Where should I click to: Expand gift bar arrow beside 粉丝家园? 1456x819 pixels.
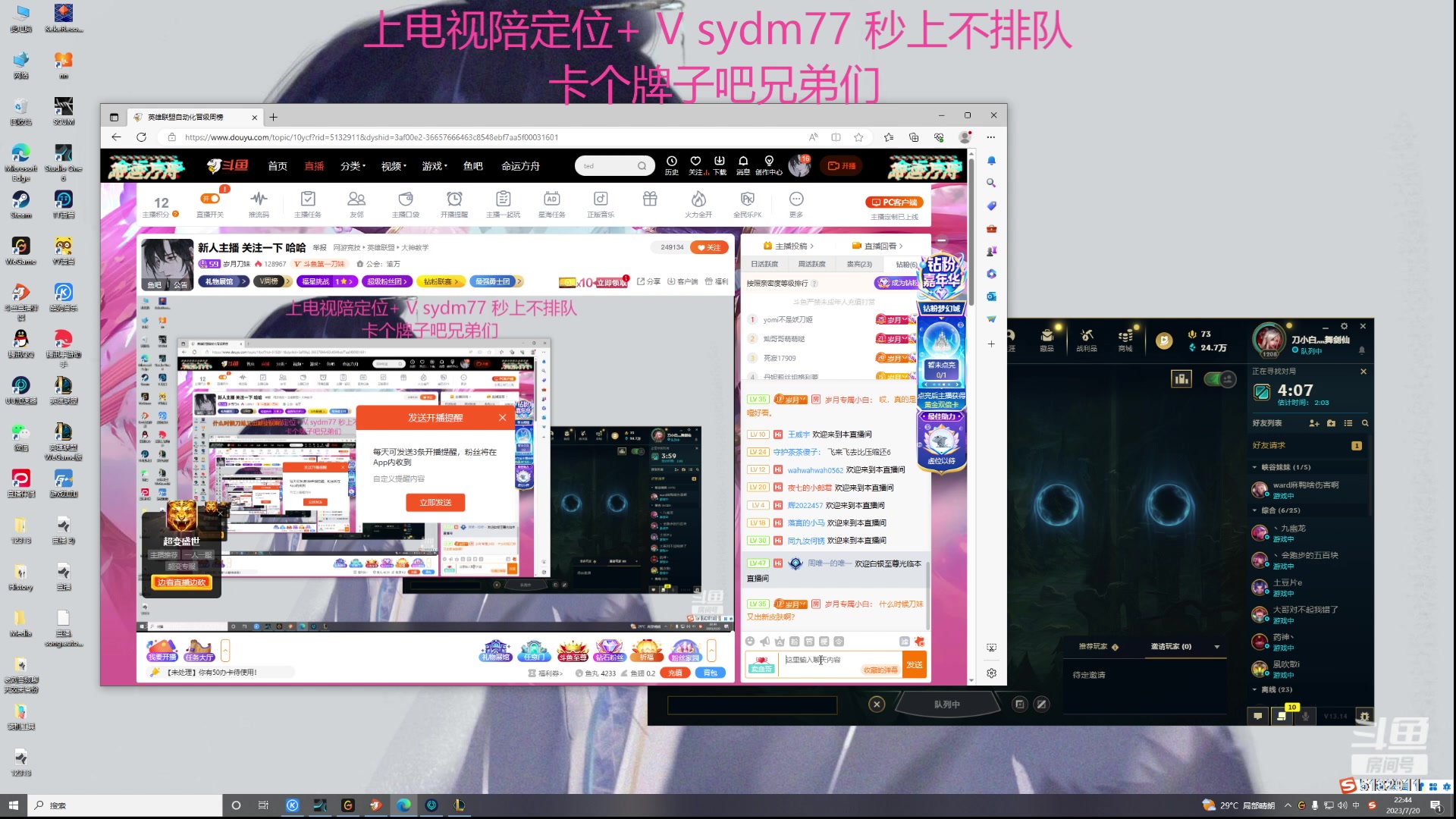click(x=711, y=651)
